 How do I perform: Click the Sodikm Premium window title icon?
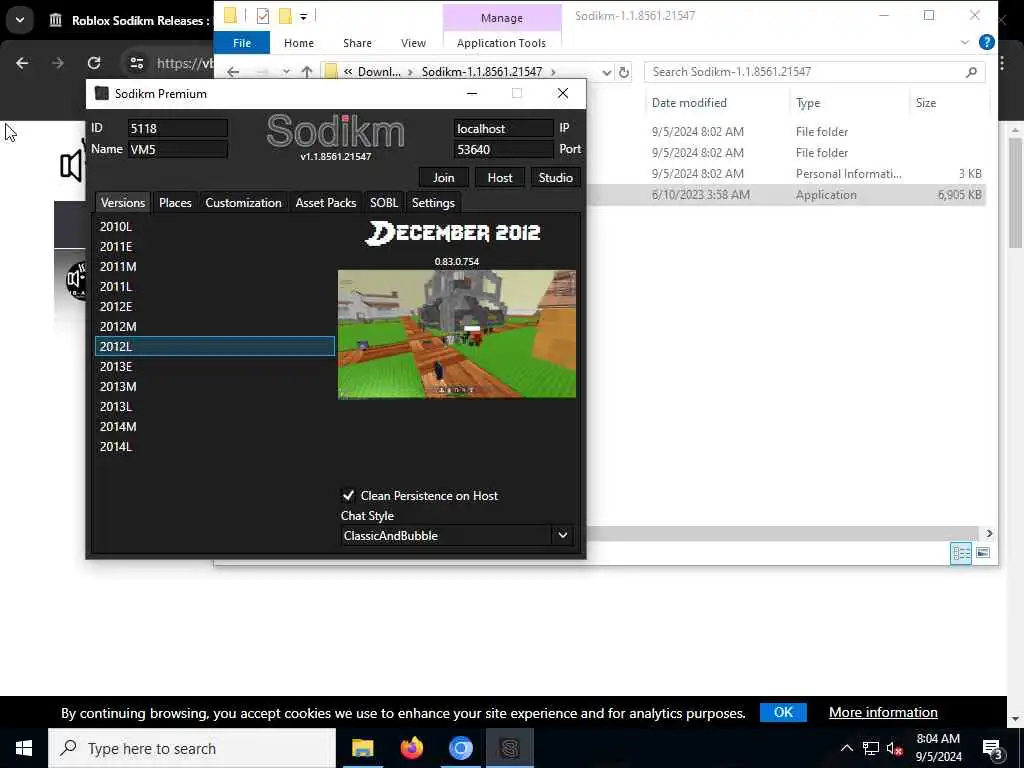[101, 93]
